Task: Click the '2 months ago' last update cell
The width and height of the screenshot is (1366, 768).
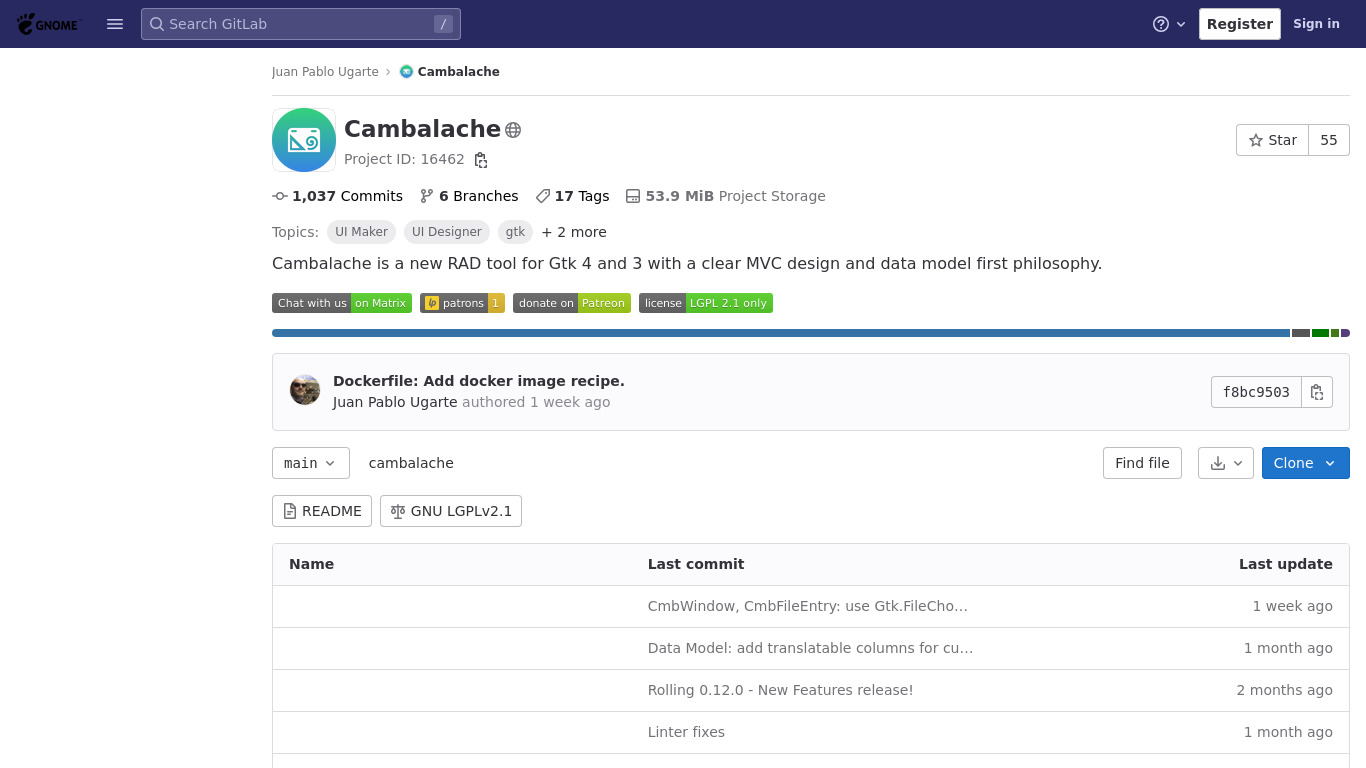Action: click(1285, 690)
